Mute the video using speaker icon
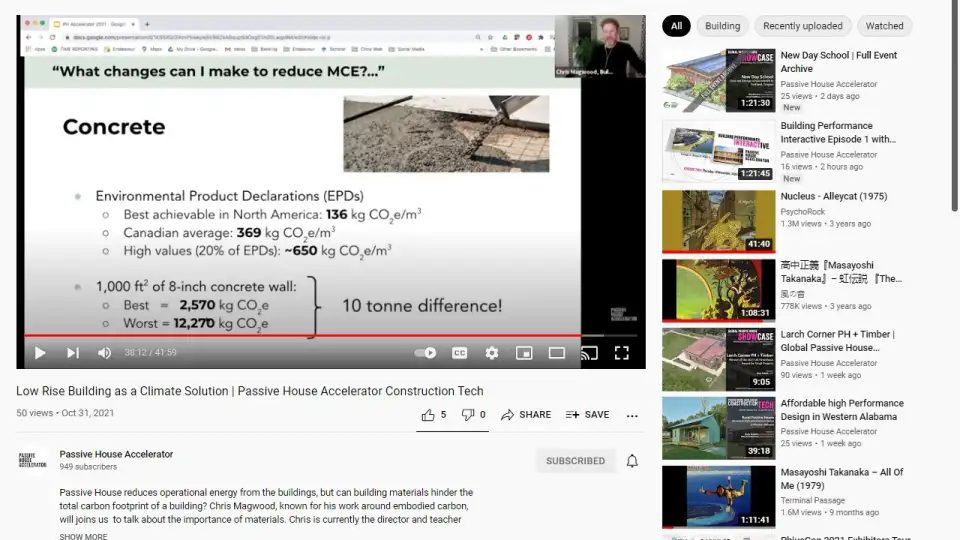The width and height of the screenshot is (960, 540). (104, 353)
